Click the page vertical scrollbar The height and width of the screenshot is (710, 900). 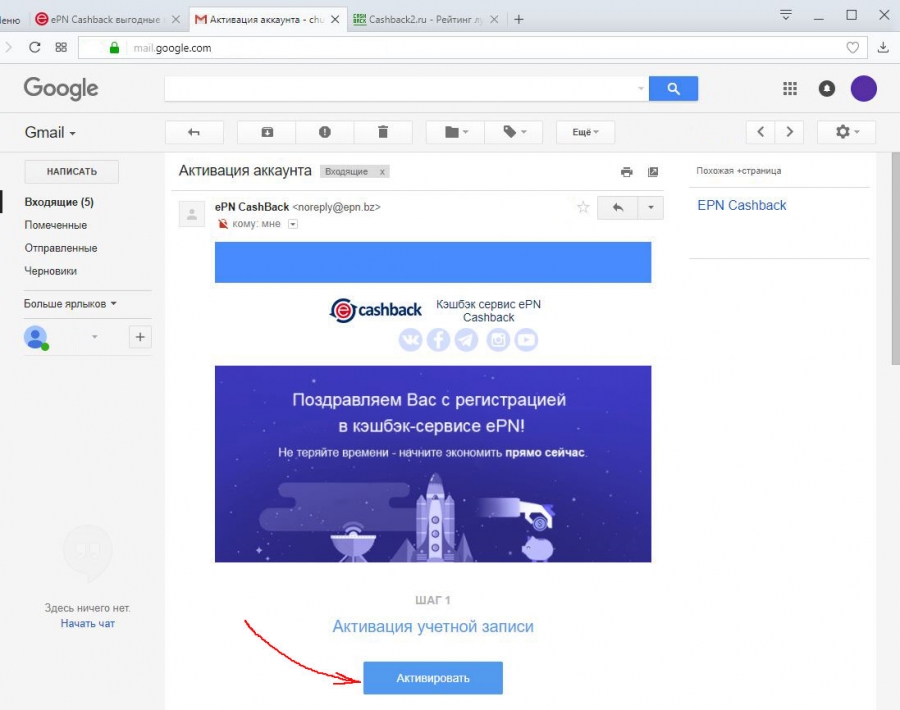click(895, 258)
